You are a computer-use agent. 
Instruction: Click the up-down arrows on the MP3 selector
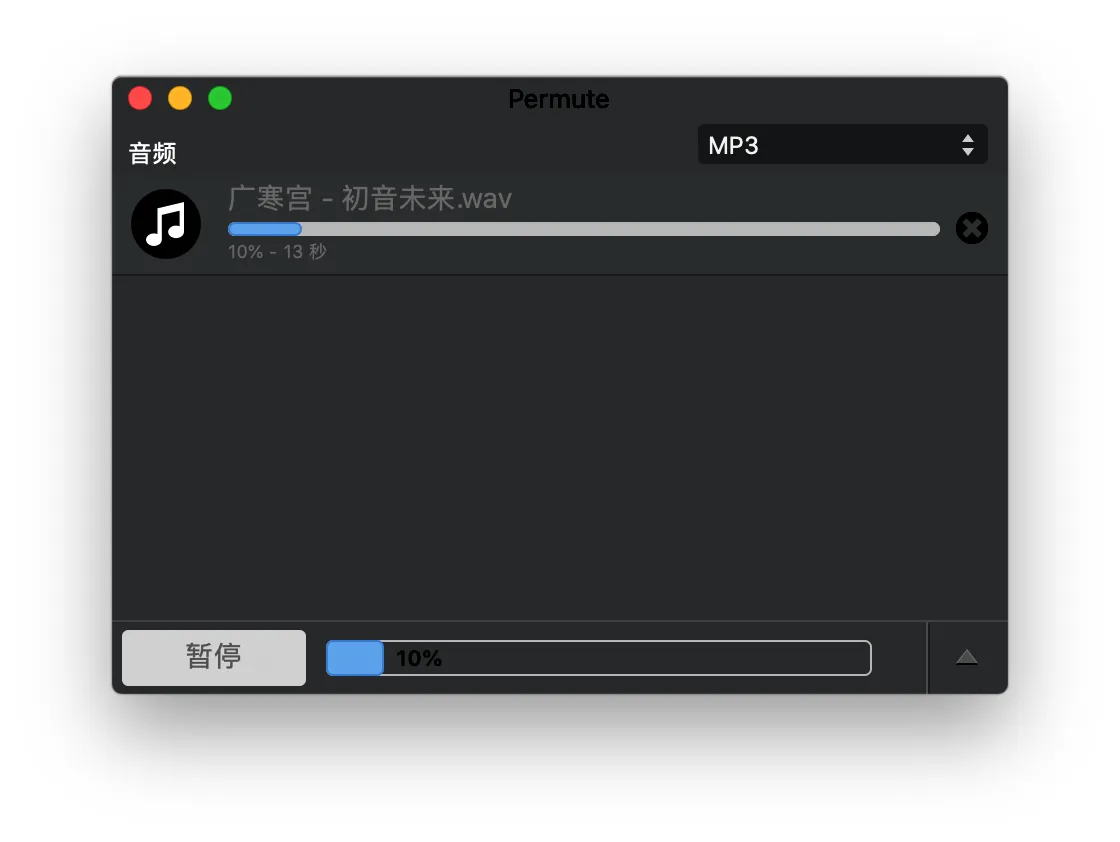tap(968, 145)
